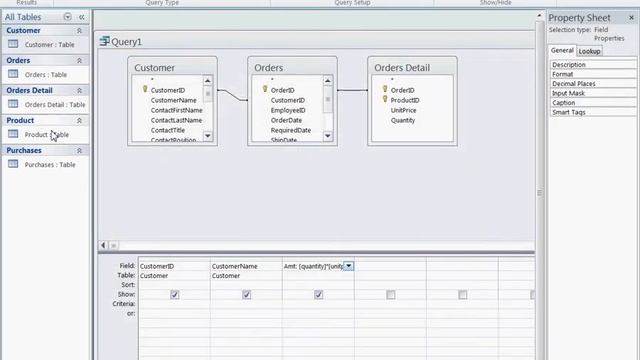Click the Orders Detail table title bar
This screenshot has width=640, height=360.
tap(412, 67)
